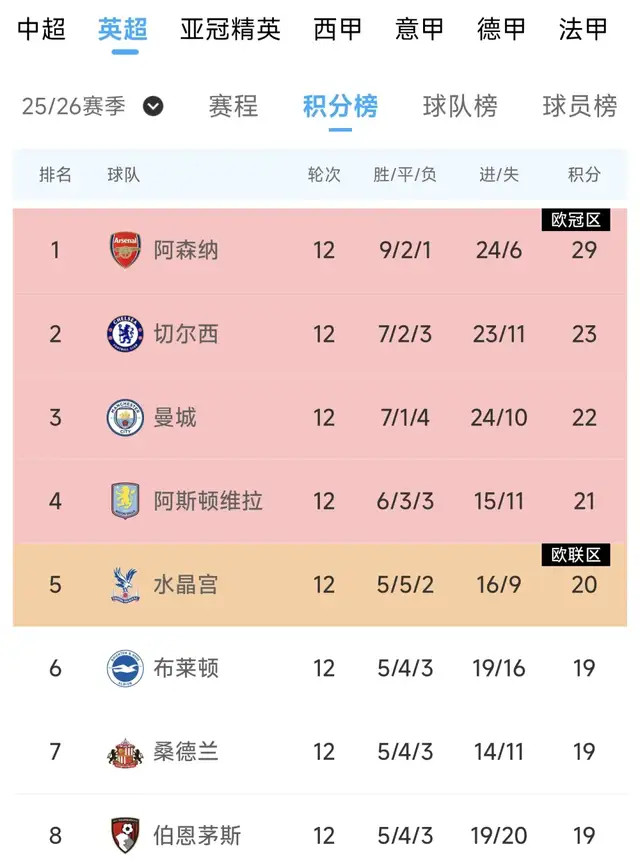Open the 赛程 schedule tab
Screen dimensions: 640x866
(x=233, y=106)
